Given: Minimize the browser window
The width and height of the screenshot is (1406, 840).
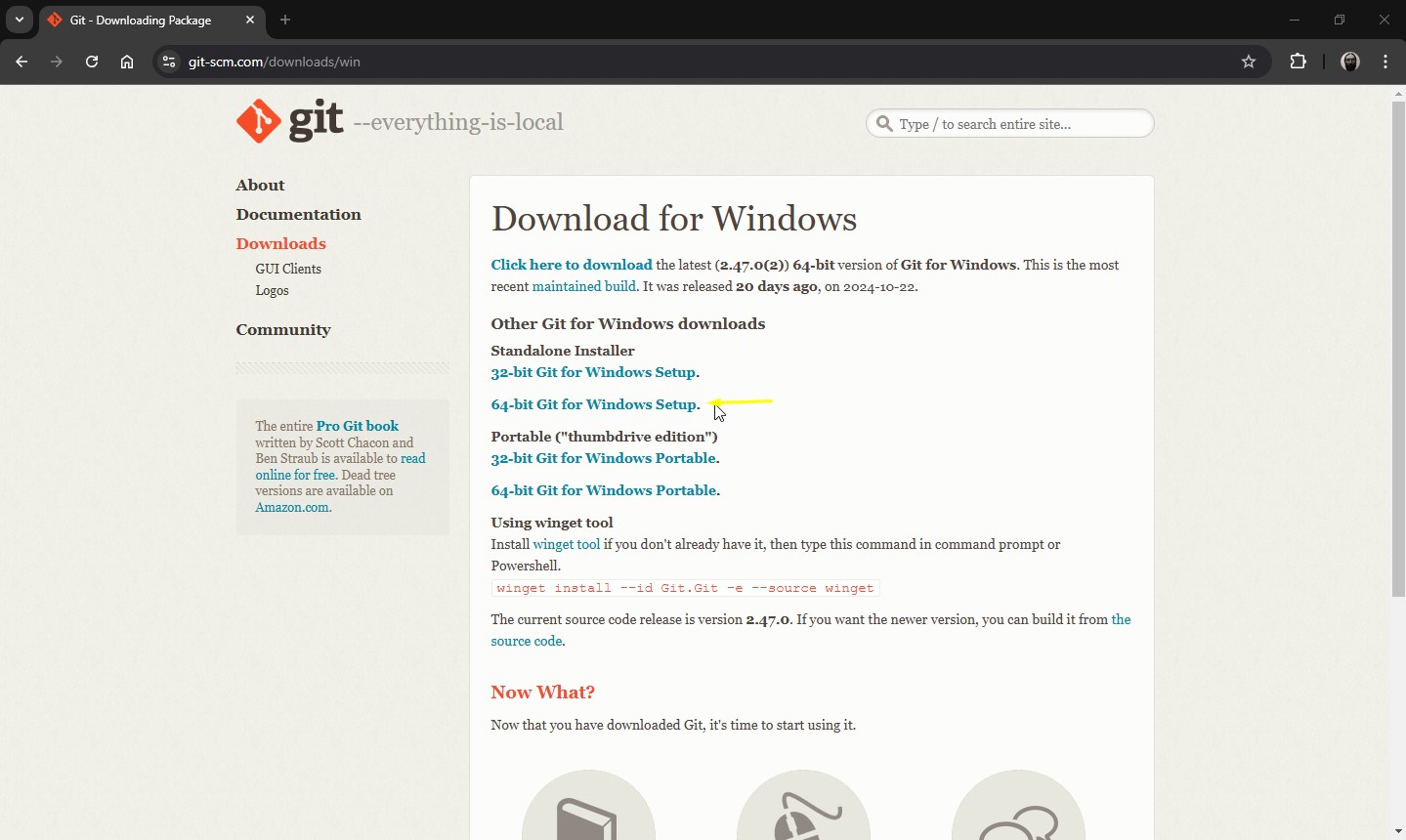Looking at the screenshot, I should (1295, 20).
